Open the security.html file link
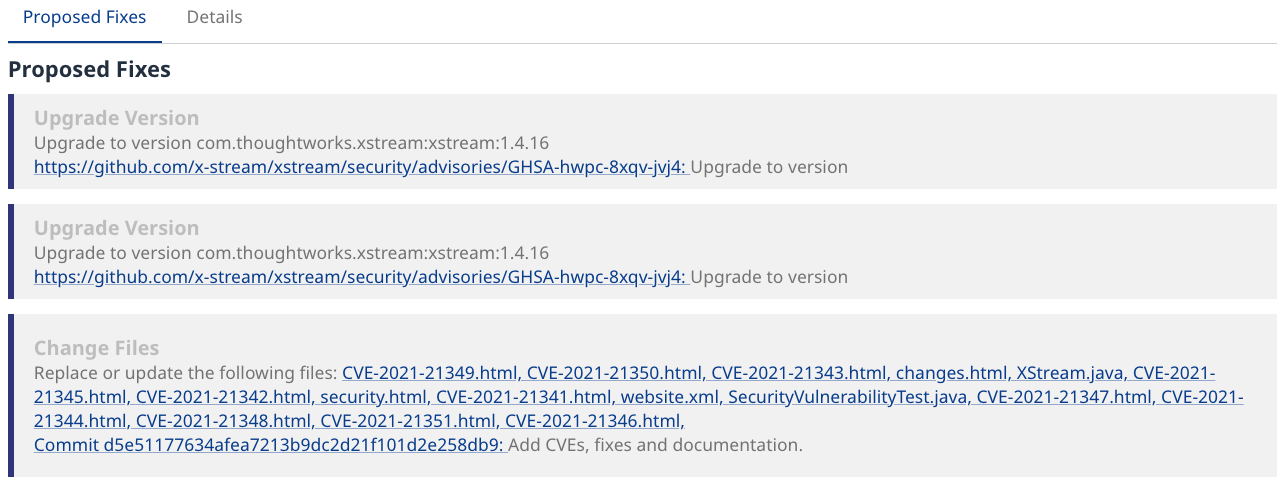1277x490 pixels. click(x=373, y=397)
